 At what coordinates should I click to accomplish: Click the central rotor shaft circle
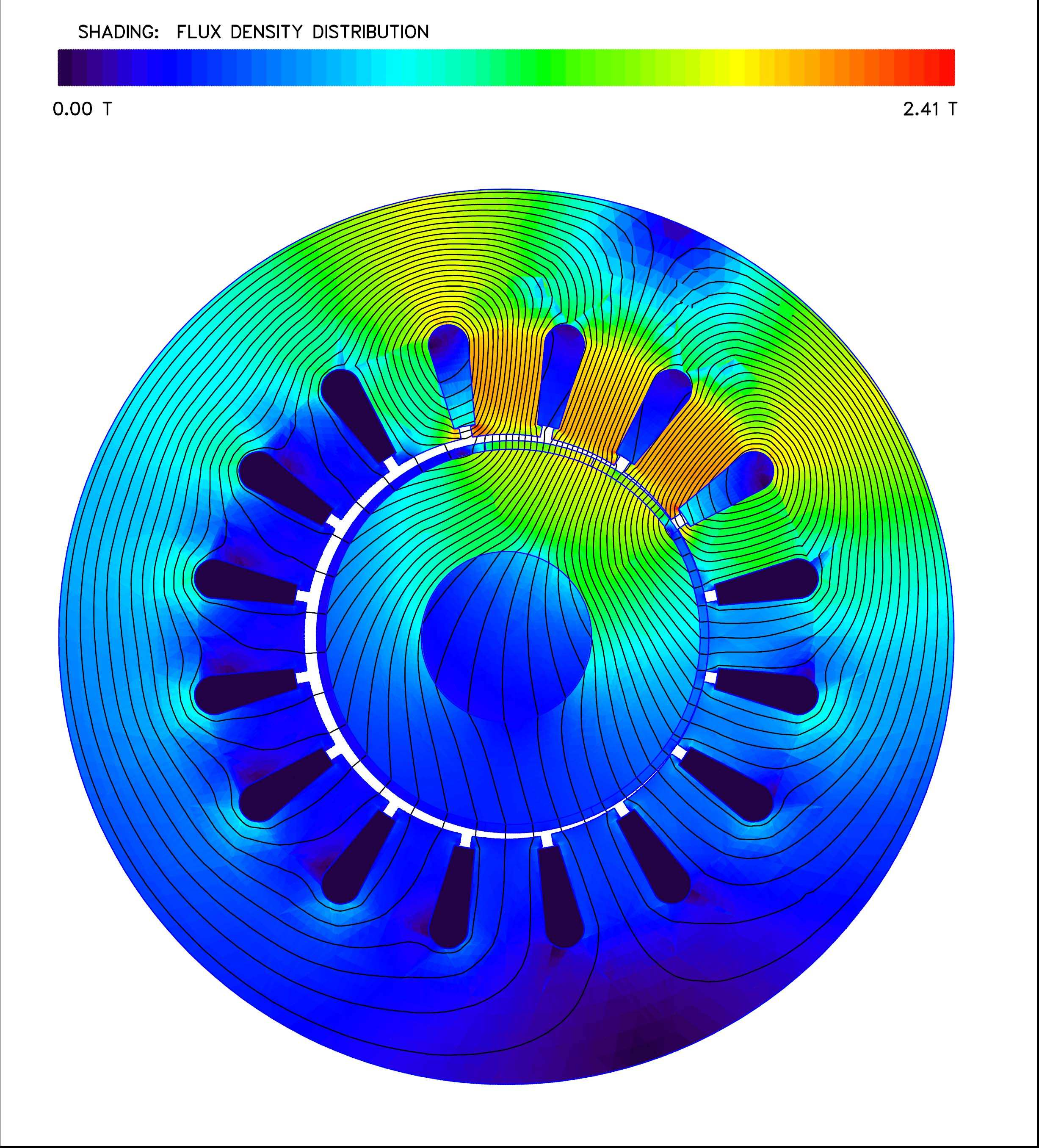tap(506, 636)
